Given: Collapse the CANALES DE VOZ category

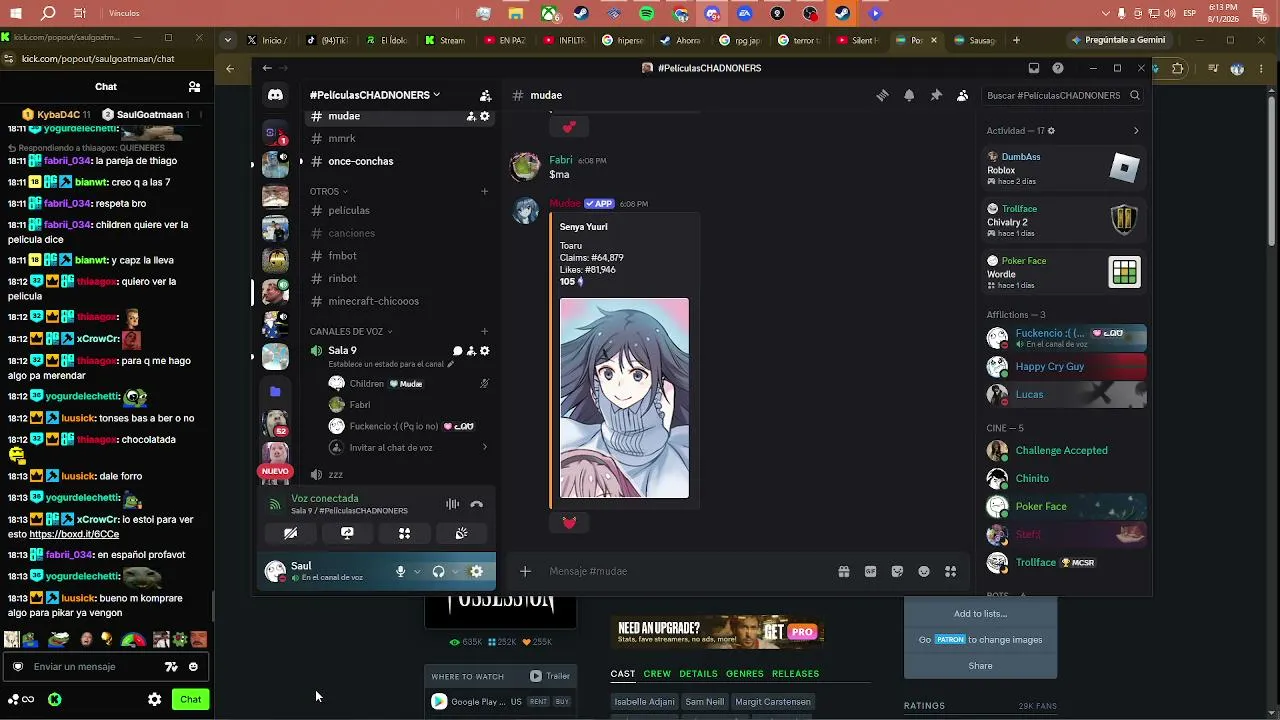Looking at the screenshot, I should click(x=351, y=331).
